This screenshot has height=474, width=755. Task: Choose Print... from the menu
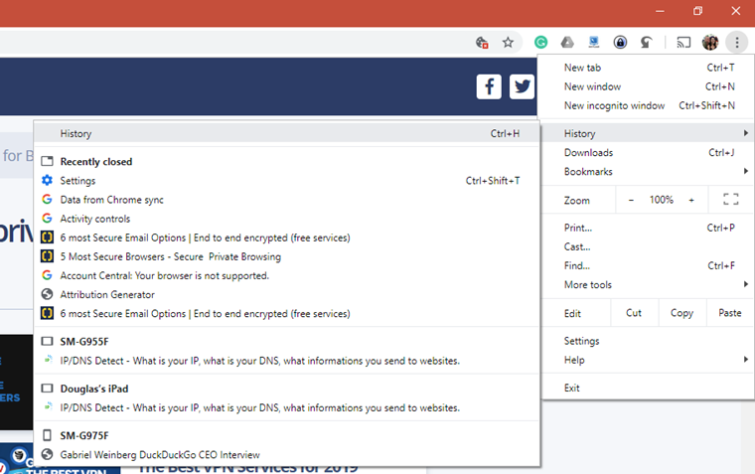click(648, 227)
